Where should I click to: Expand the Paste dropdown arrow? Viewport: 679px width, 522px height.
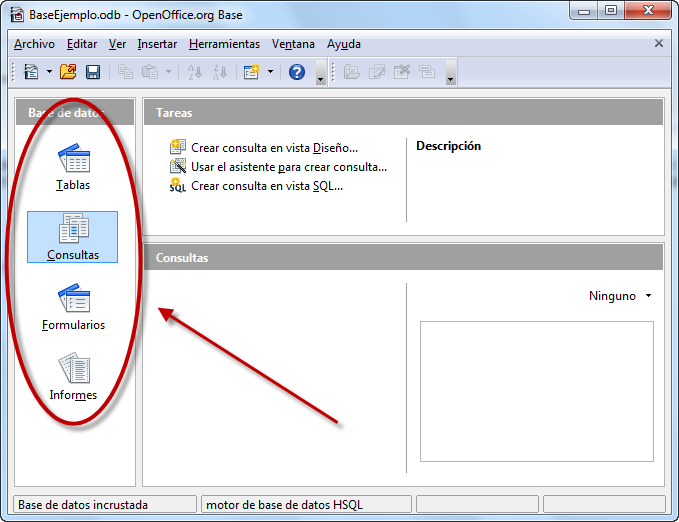tap(168, 72)
